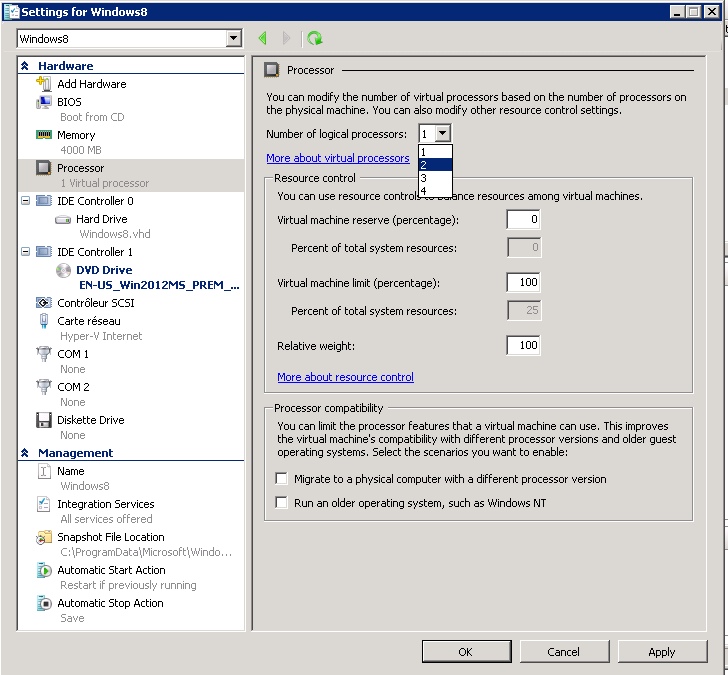The image size is (728, 675).
Task: Select the Snapshot File Location label
Action: pos(110,537)
